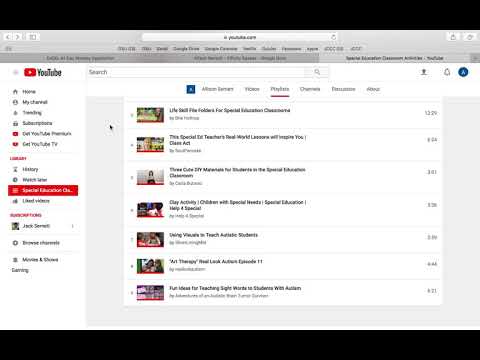Open the Home page link
Screen dimensions: 480x360
coord(29,92)
